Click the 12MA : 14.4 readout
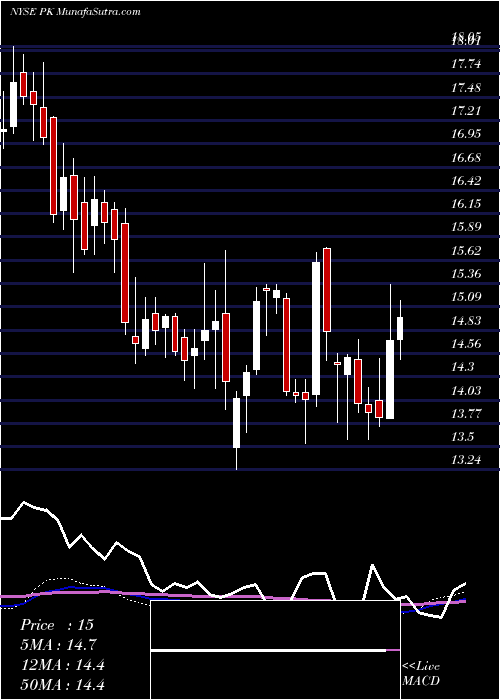The height and width of the screenshot is (700, 500). (x=62, y=665)
